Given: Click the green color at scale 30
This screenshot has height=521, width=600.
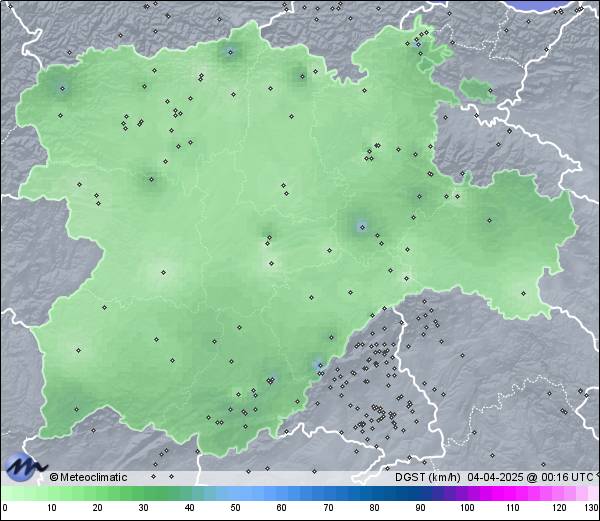Looking at the screenshot, I should coord(143,493).
